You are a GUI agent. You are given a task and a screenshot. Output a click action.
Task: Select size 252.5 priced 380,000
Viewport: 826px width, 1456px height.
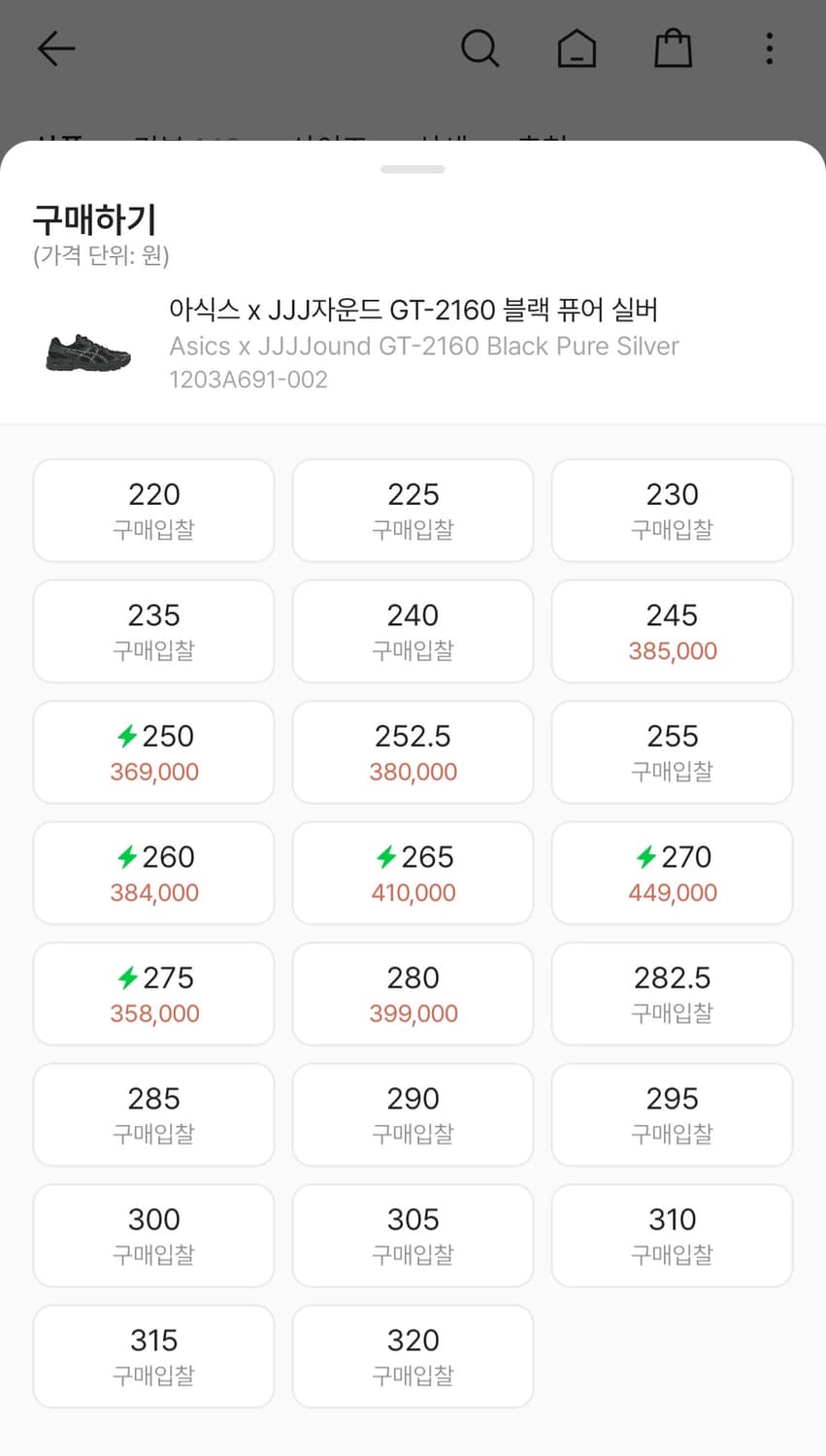tap(413, 752)
